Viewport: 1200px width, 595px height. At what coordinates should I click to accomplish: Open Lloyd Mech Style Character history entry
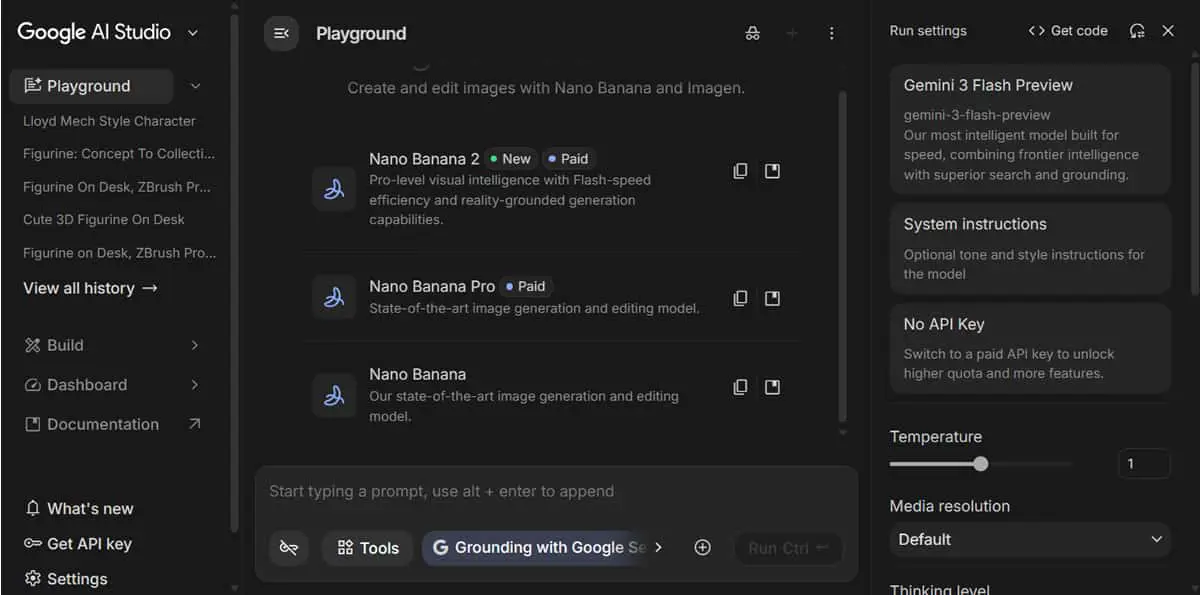[x=109, y=121]
